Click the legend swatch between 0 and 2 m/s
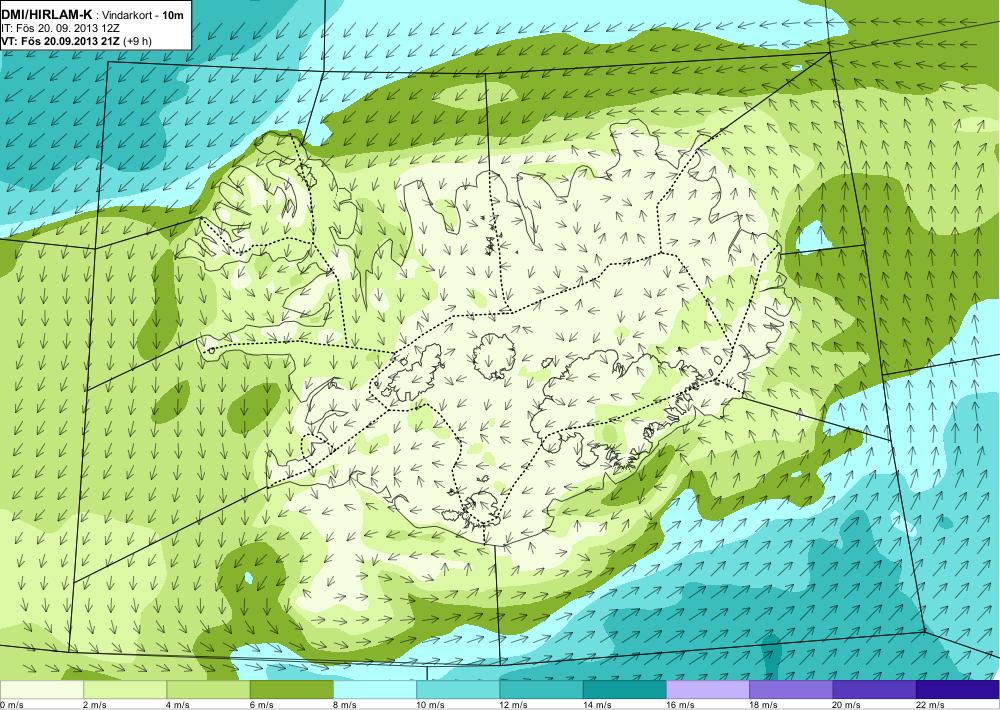The width and height of the screenshot is (1000, 710). click(42, 690)
